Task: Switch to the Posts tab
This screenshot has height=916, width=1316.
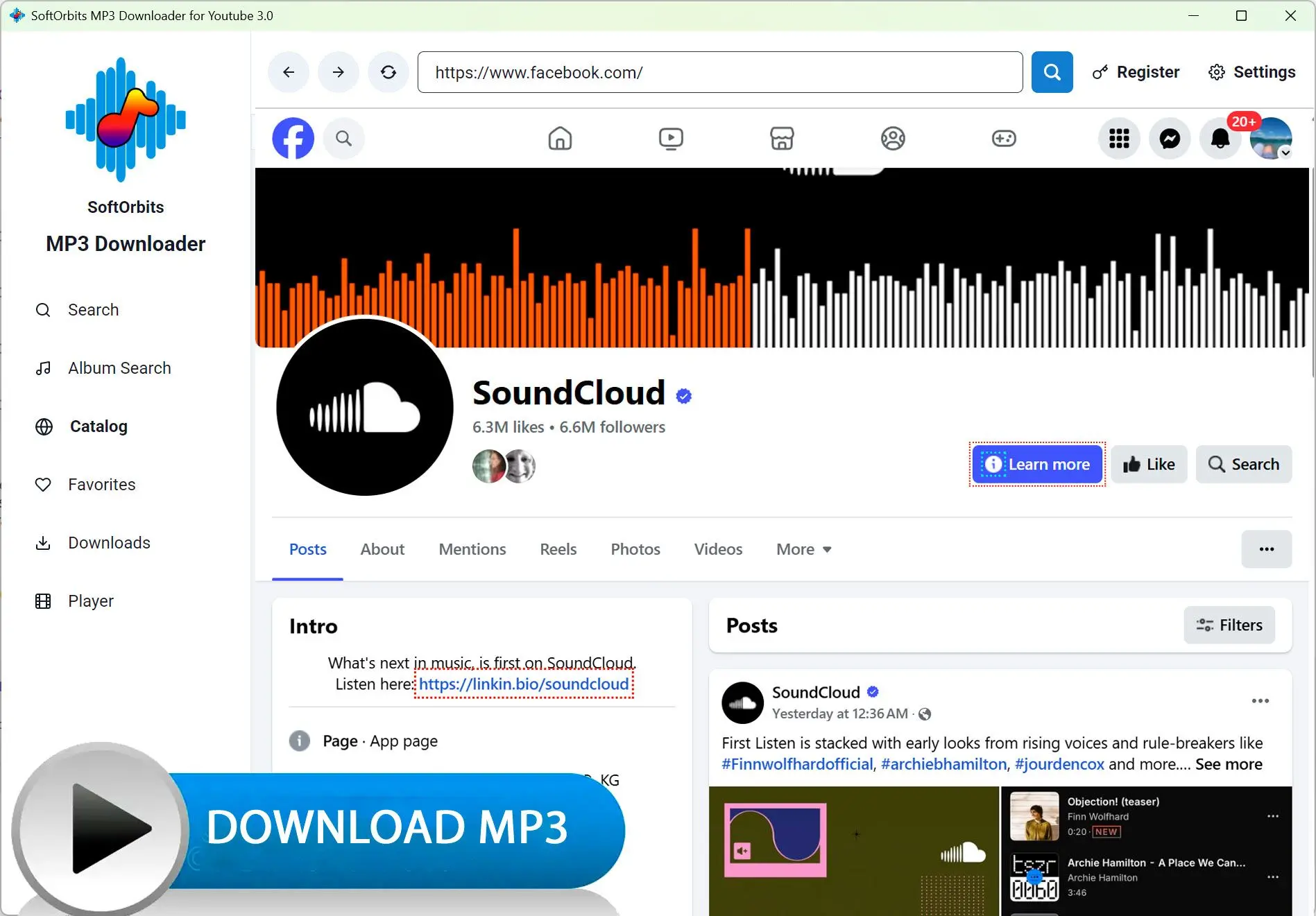Action: pyautogui.click(x=307, y=549)
